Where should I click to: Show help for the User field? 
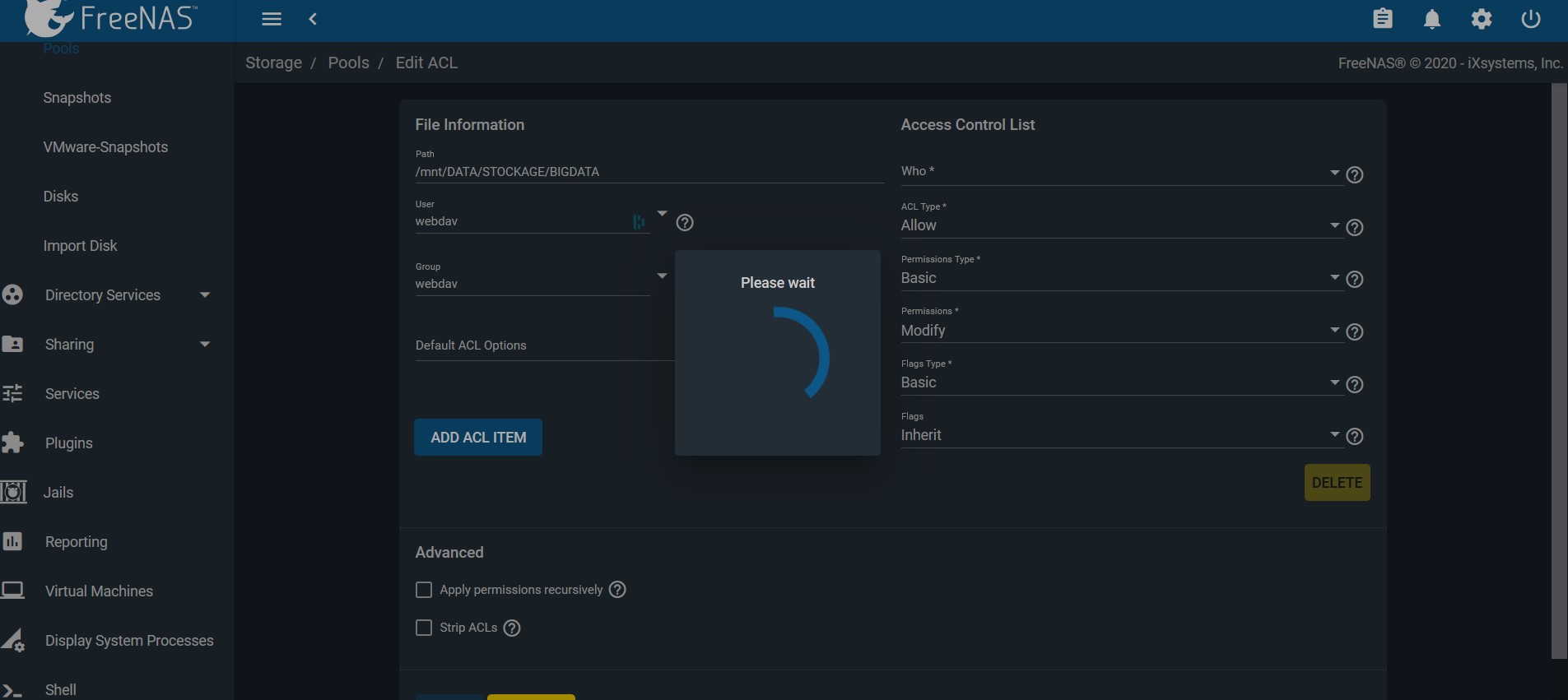tap(684, 223)
